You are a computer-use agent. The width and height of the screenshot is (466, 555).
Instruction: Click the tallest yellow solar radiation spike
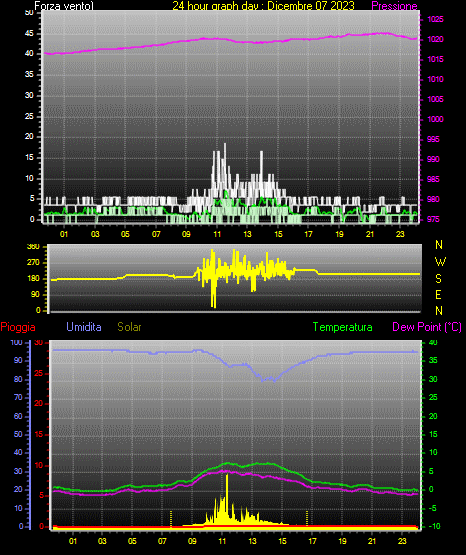pyautogui.click(x=227, y=499)
